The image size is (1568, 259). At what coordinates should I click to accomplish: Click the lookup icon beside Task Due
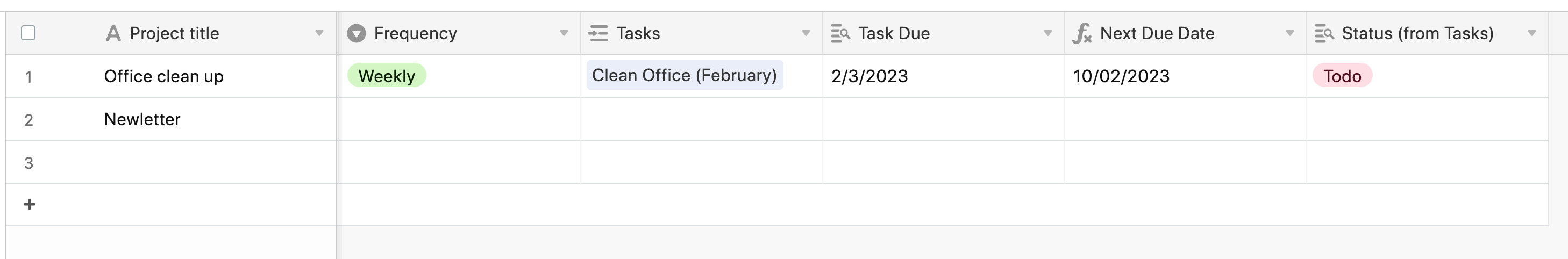840,33
